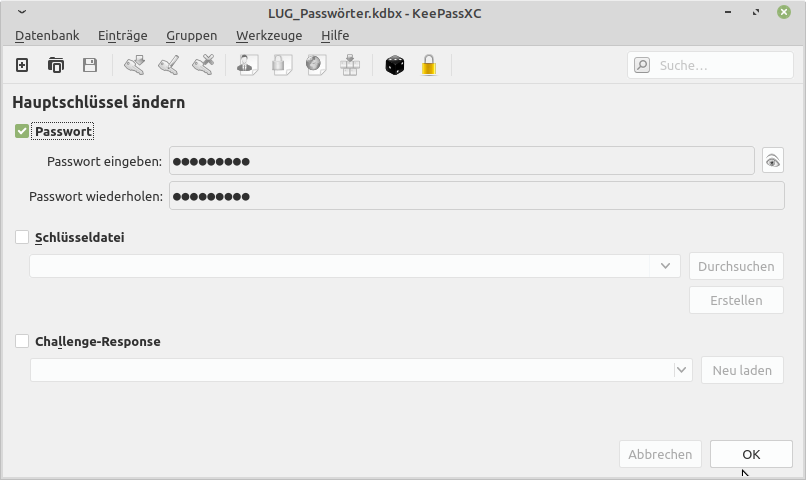Click the new database icon in toolbar
This screenshot has height=480, width=806.
[22, 65]
